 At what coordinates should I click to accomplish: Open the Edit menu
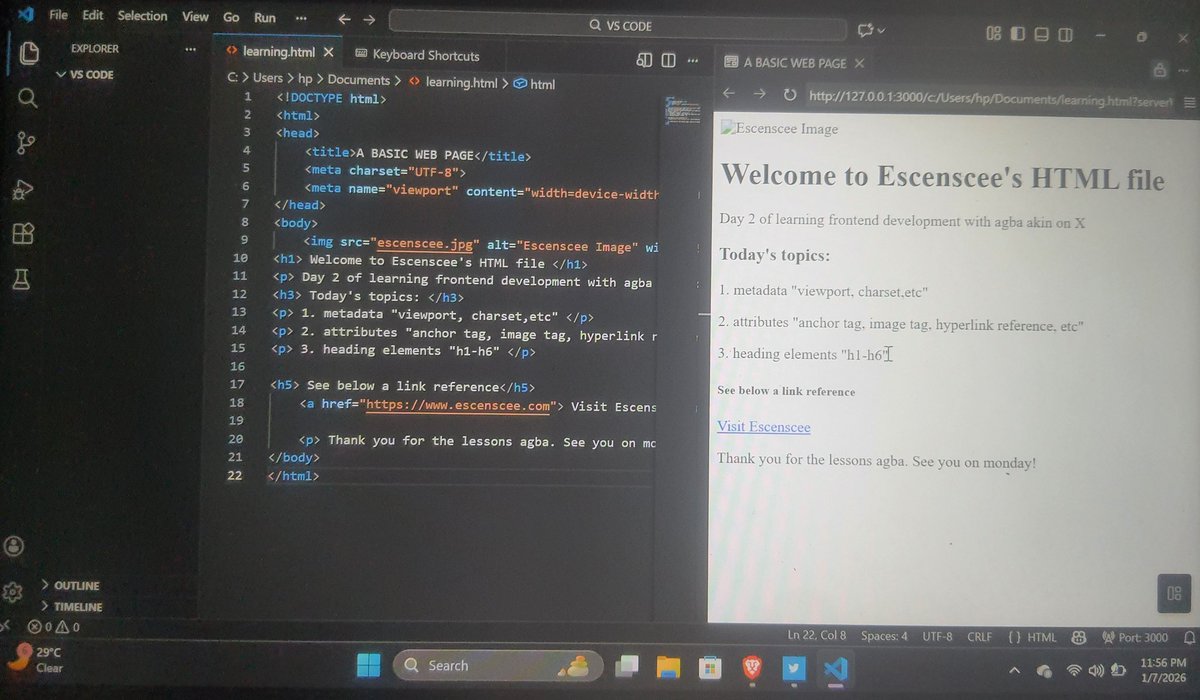pyautogui.click(x=93, y=15)
